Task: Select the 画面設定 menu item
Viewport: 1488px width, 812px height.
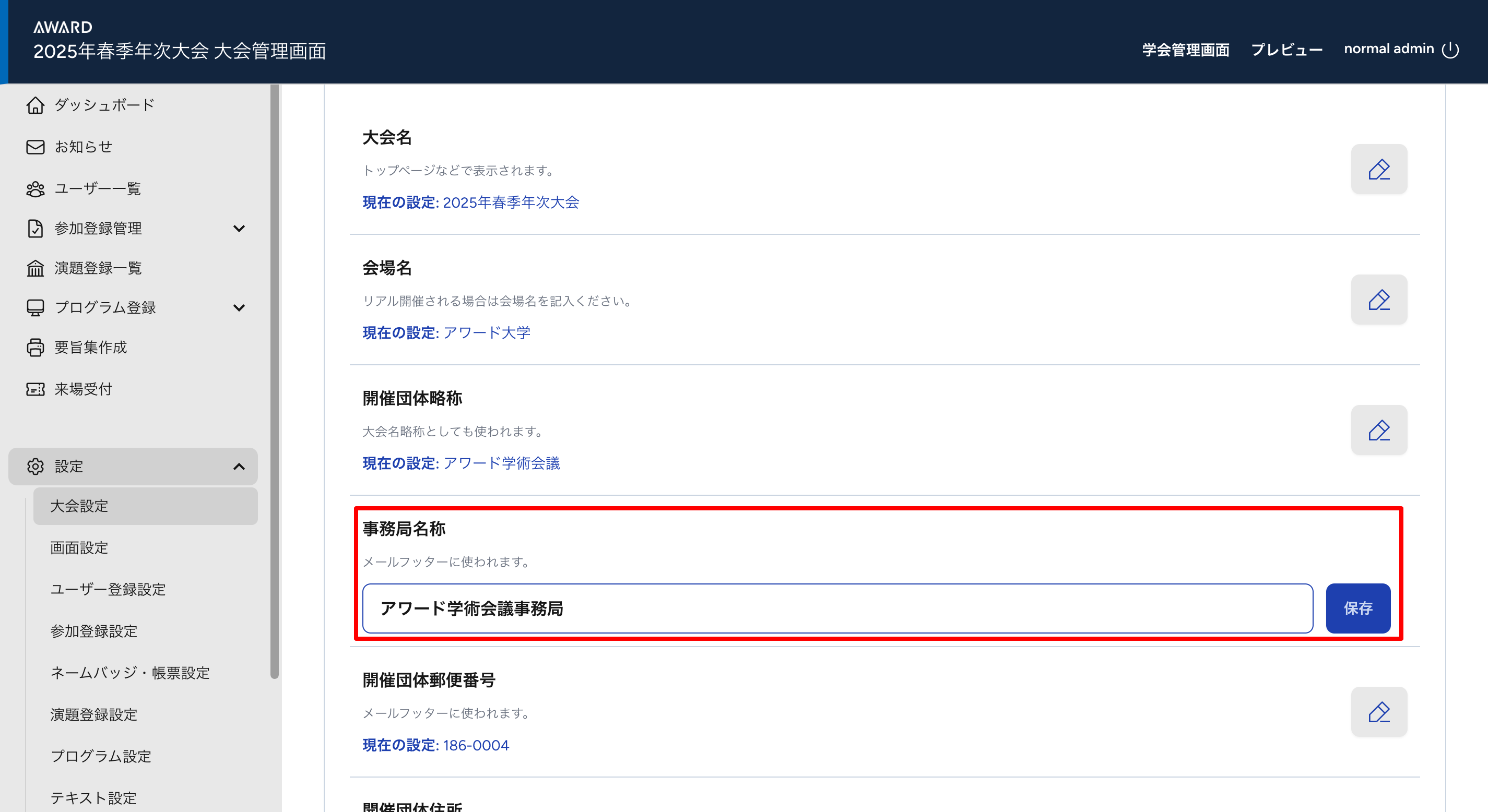Action: (79, 547)
